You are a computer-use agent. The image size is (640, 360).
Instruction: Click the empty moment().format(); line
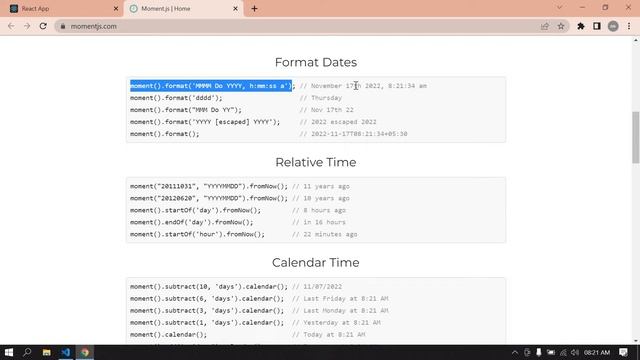165,134
